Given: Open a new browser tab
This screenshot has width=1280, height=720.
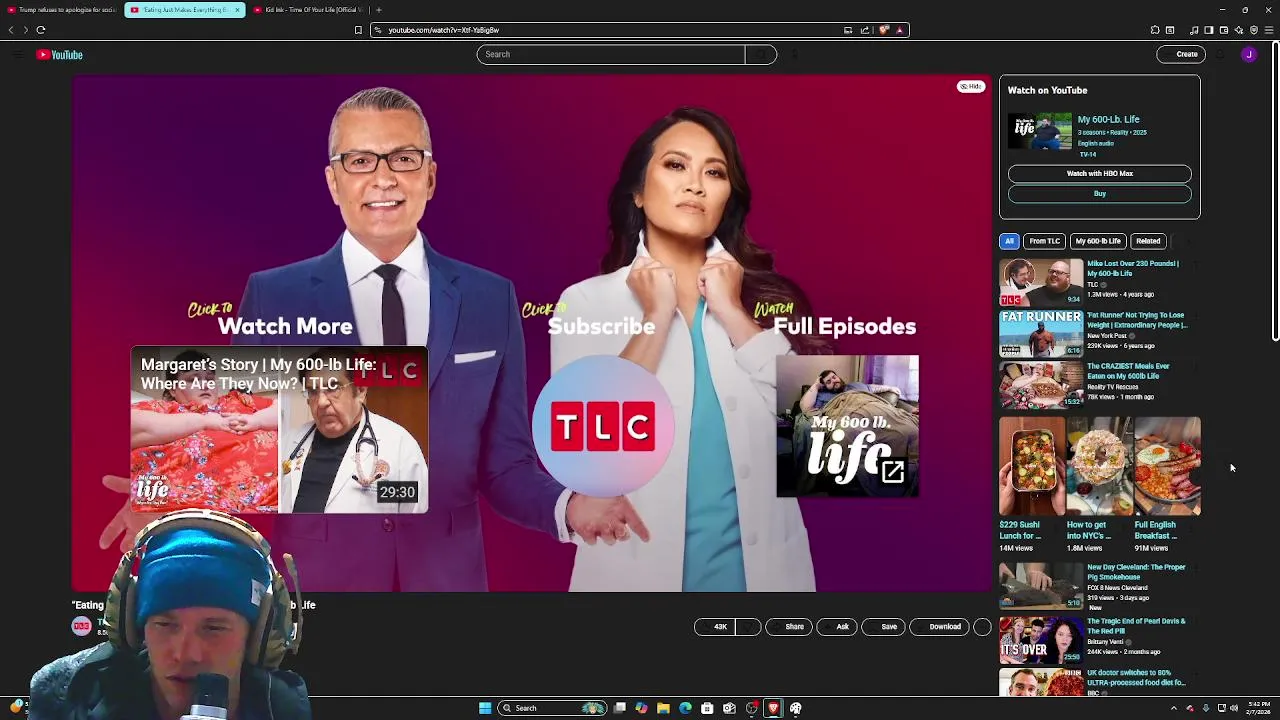Looking at the screenshot, I should 378,10.
